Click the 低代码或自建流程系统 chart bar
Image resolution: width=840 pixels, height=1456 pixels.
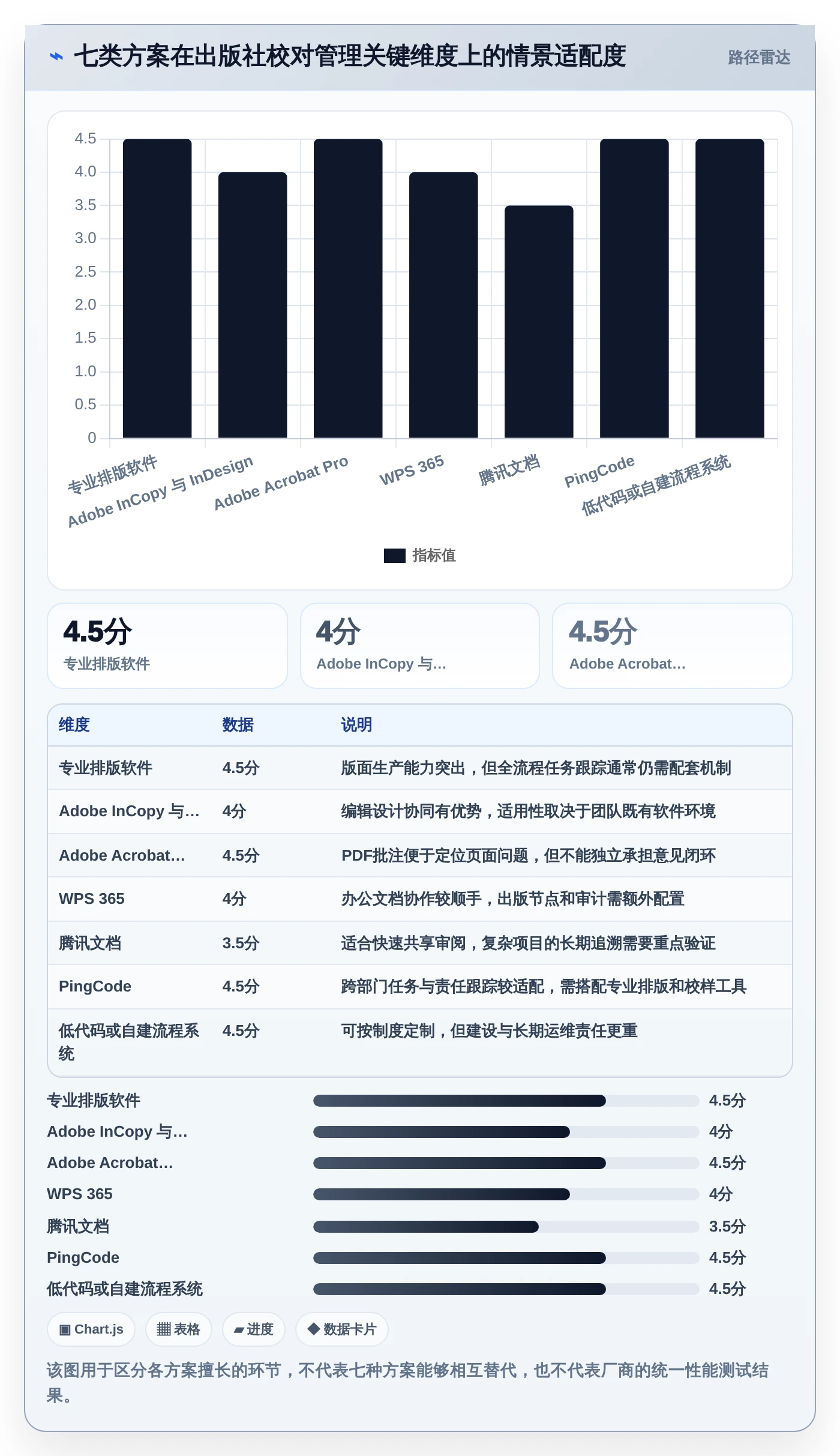[730, 288]
